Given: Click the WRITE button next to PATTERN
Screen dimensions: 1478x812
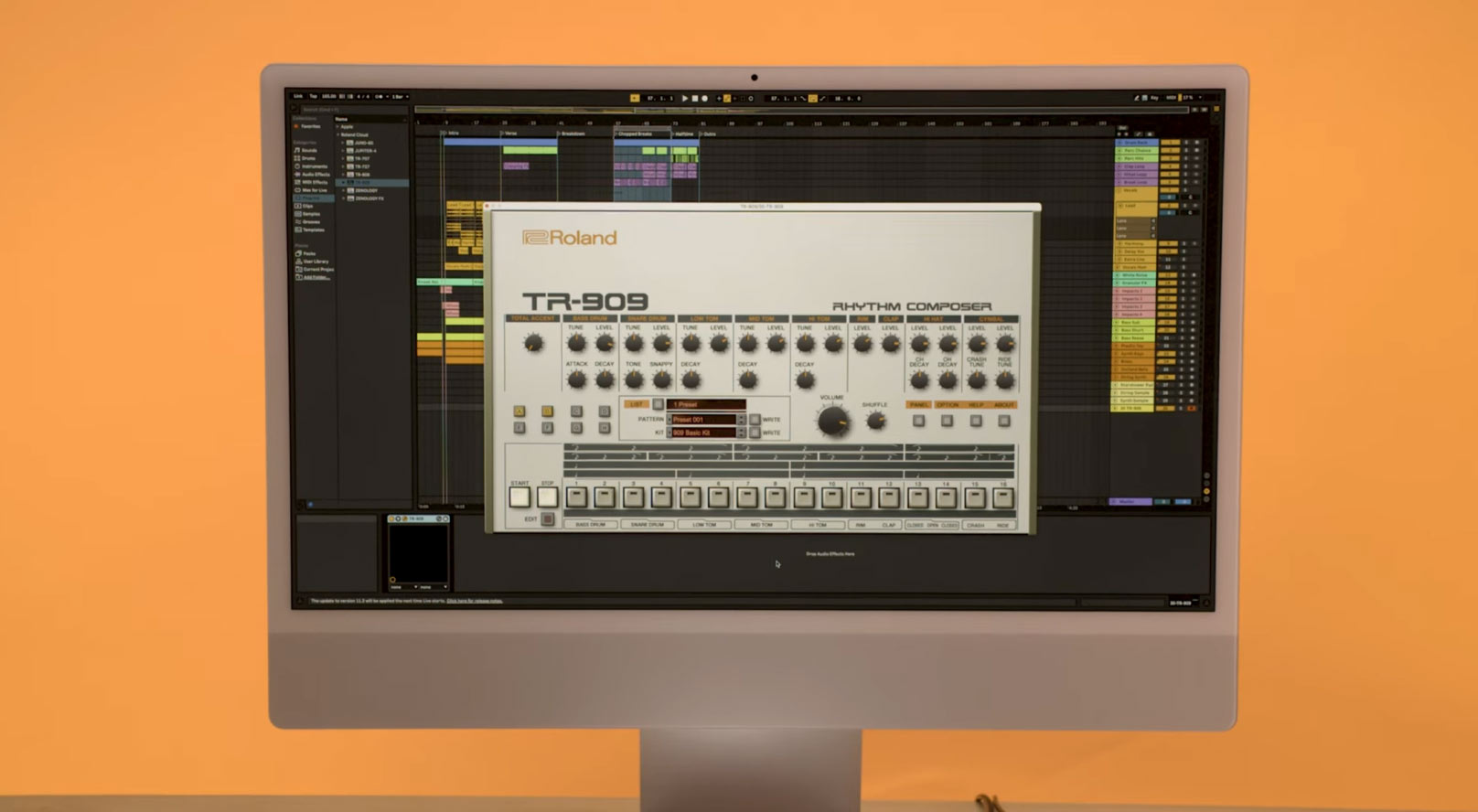Looking at the screenshot, I should click(755, 420).
